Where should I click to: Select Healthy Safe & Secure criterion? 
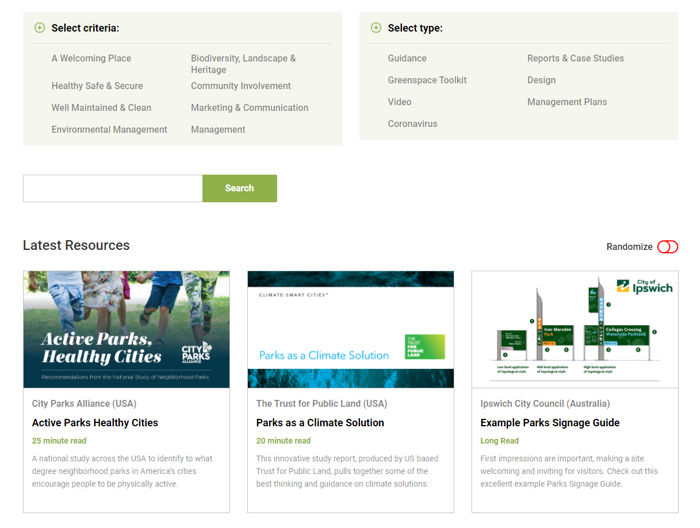[x=97, y=86]
